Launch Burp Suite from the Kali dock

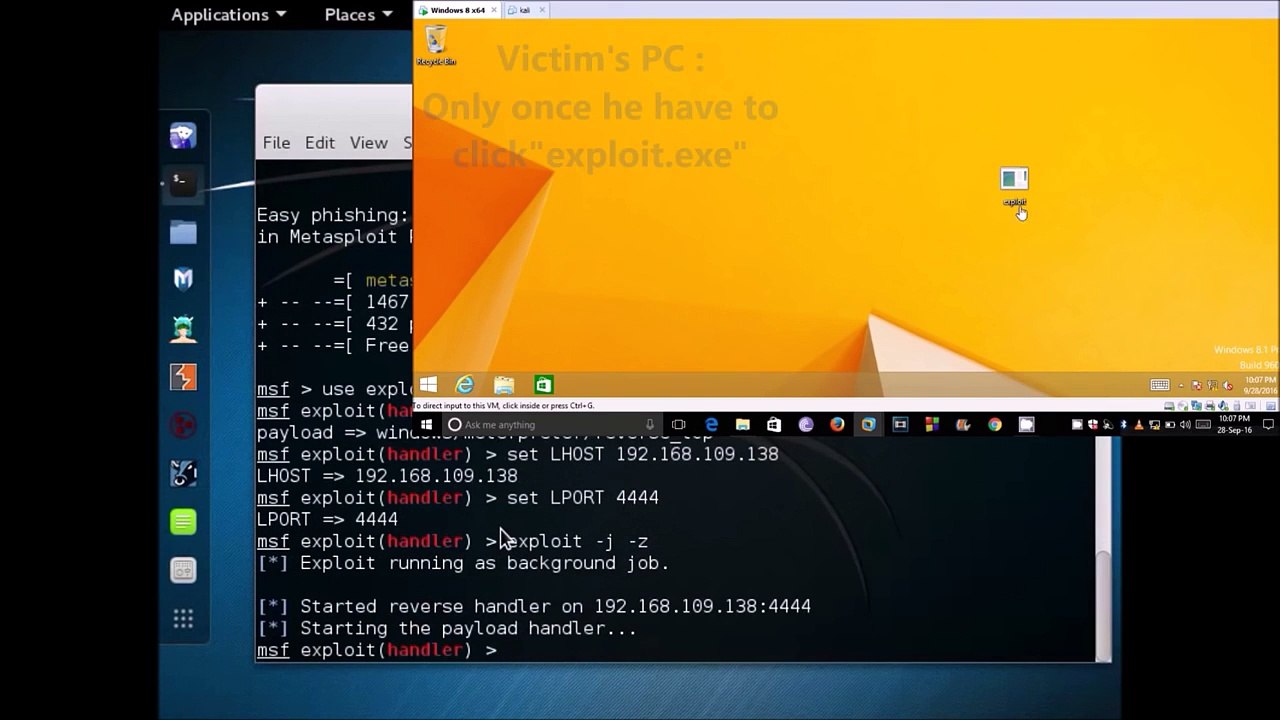(x=183, y=376)
